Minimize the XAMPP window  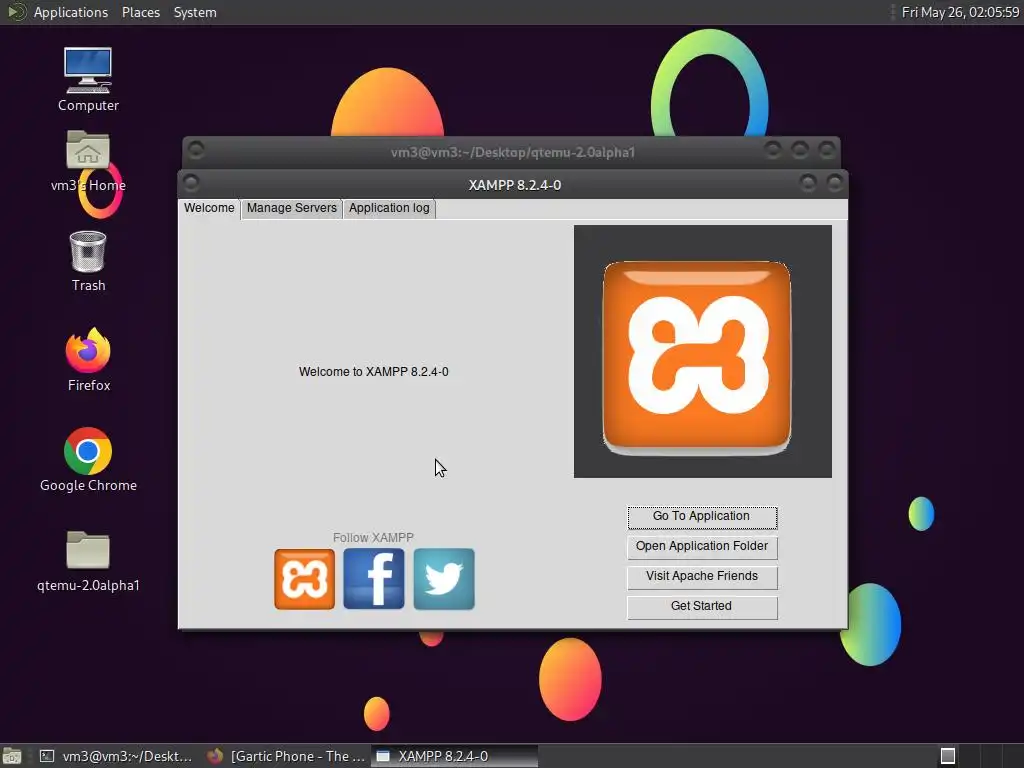click(808, 183)
